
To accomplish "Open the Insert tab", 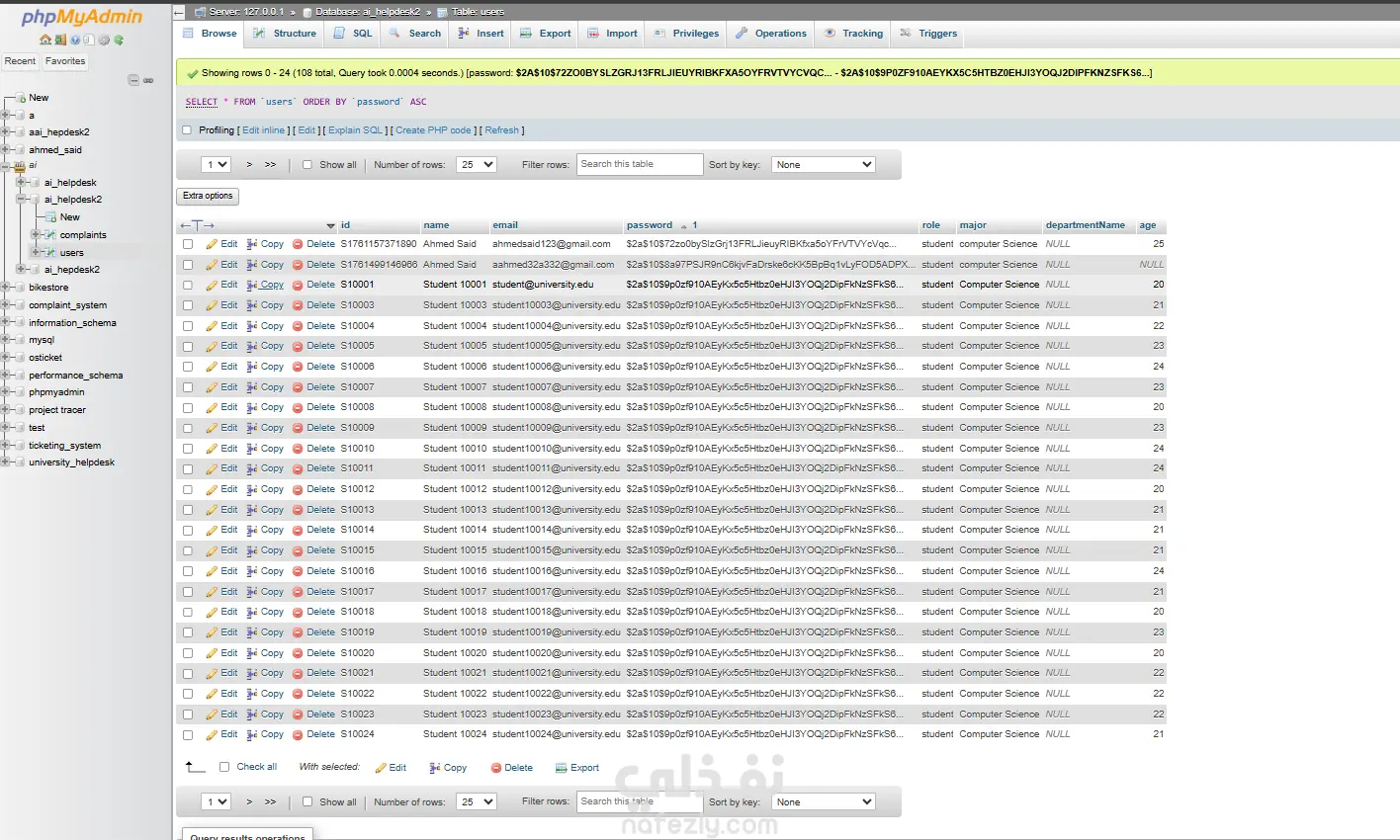I will pos(481,34).
